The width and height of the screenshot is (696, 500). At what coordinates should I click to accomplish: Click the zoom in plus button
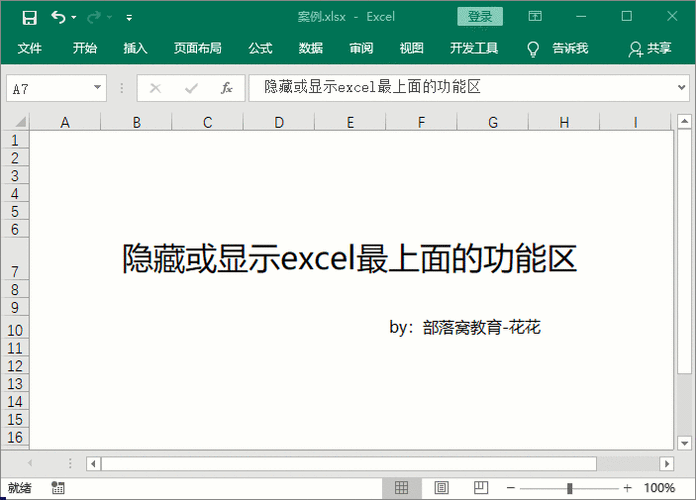pos(627,488)
